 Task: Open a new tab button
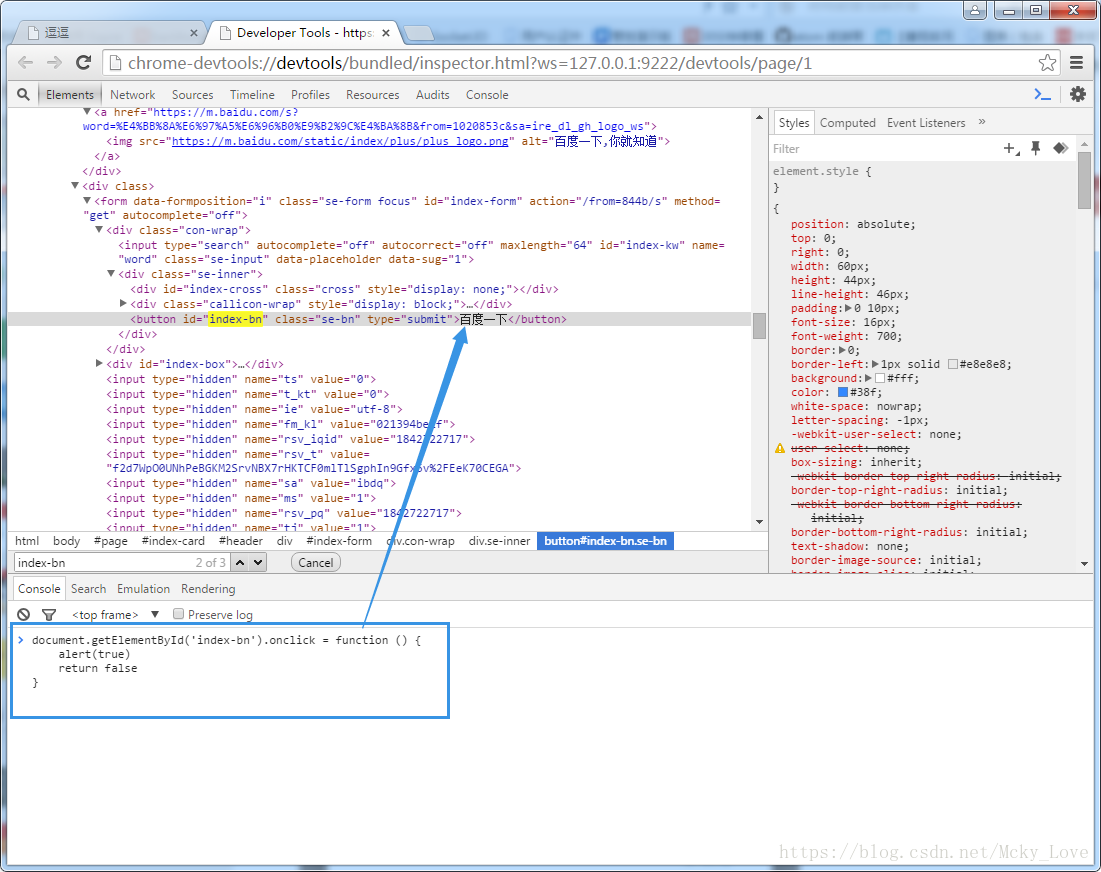pos(418,33)
